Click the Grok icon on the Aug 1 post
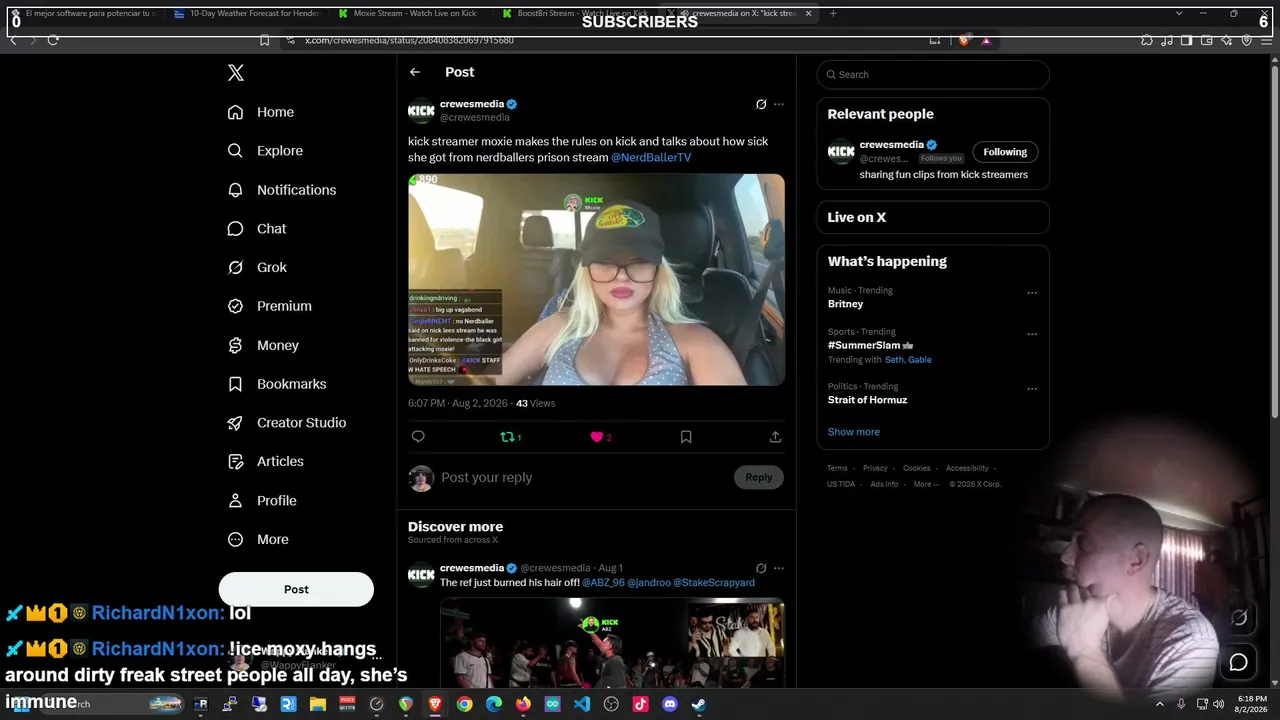The image size is (1280, 720). 761,568
